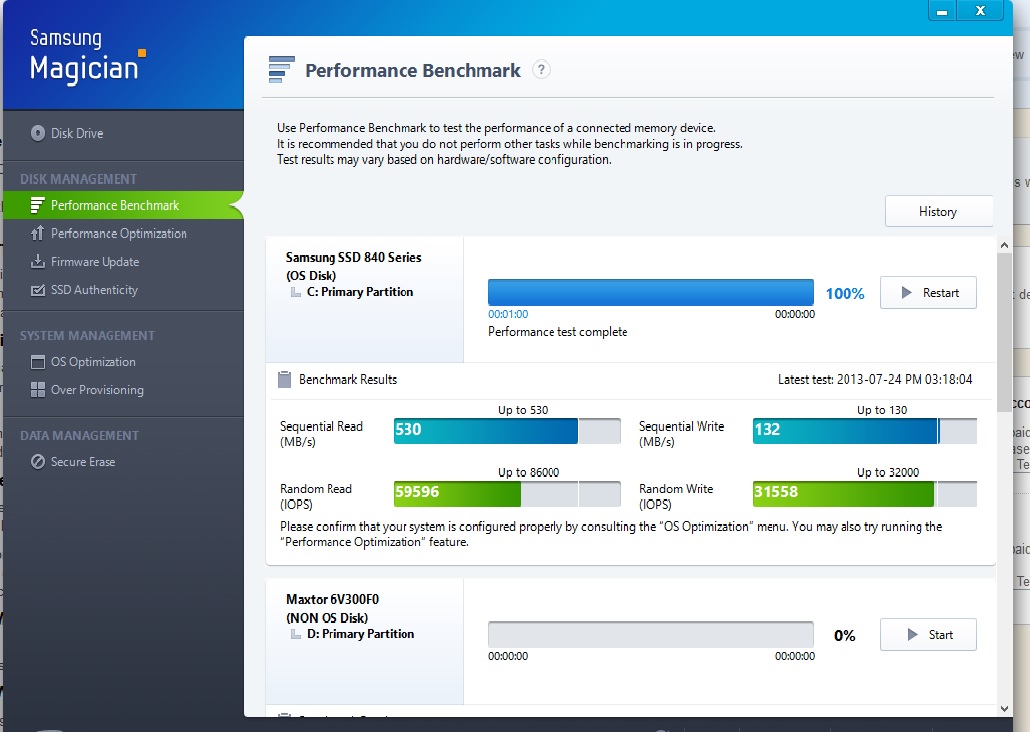
Task: Click the Performance Benchmark header icon
Action: pos(281,70)
